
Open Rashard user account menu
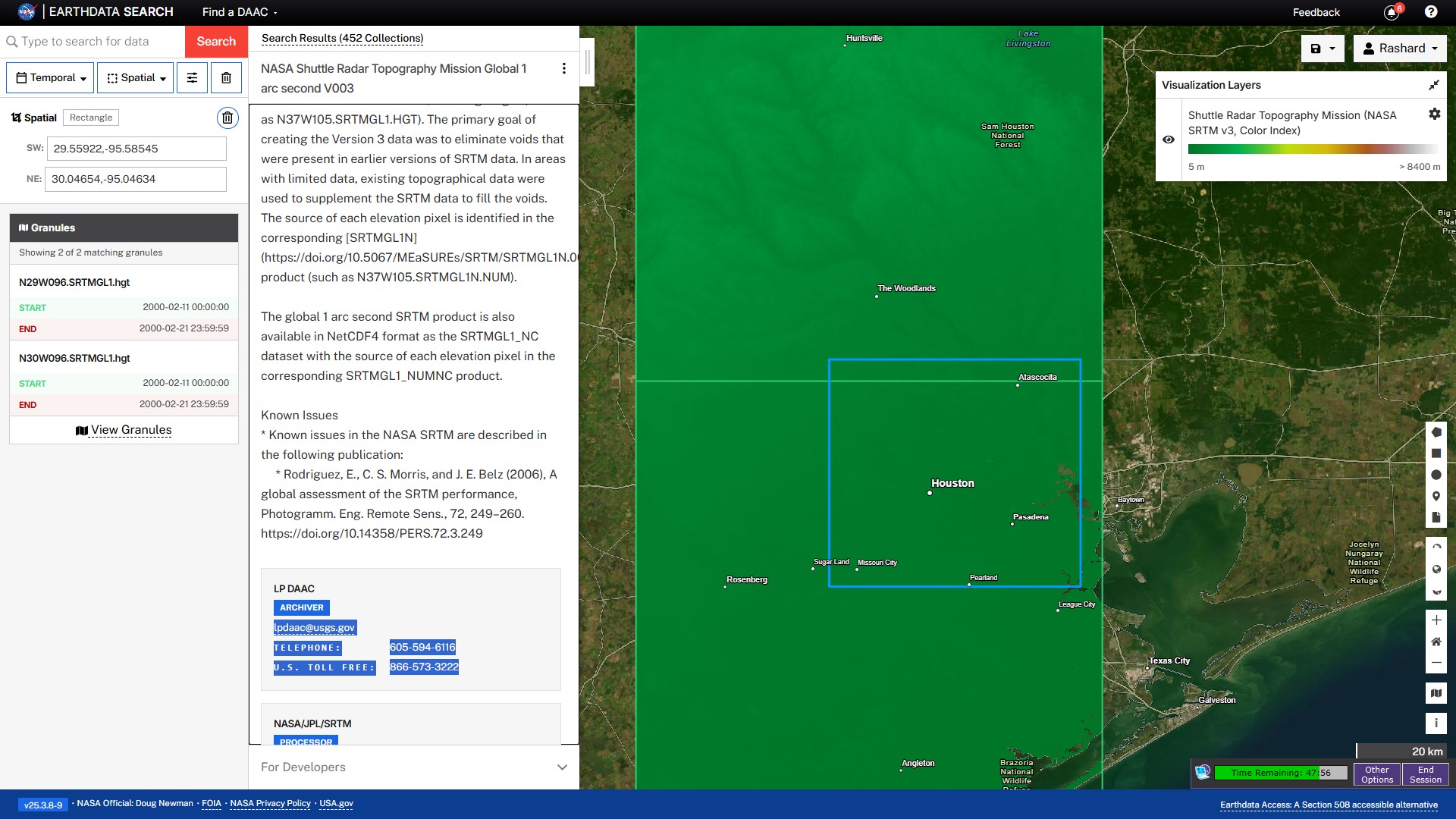1400,49
